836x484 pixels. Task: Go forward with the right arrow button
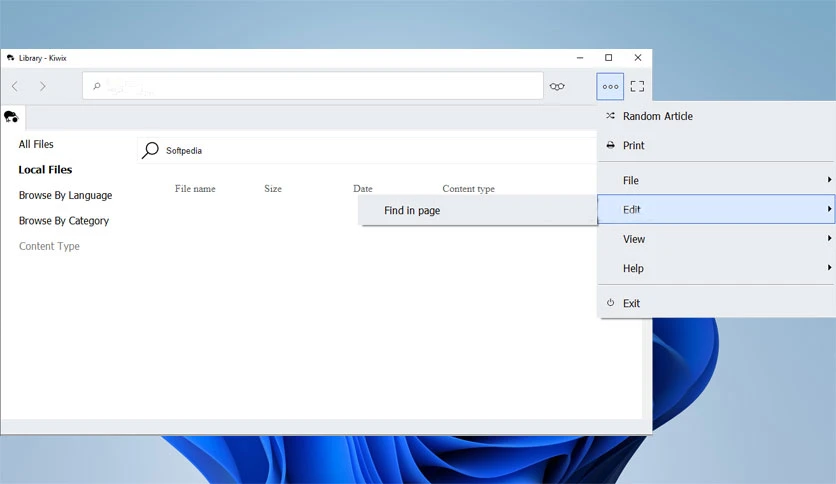[x=43, y=86]
